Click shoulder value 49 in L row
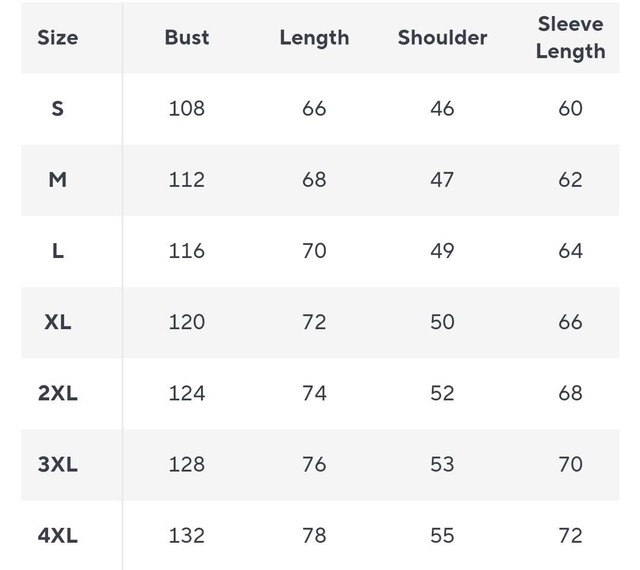The width and height of the screenshot is (640, 570). [442, 251]
